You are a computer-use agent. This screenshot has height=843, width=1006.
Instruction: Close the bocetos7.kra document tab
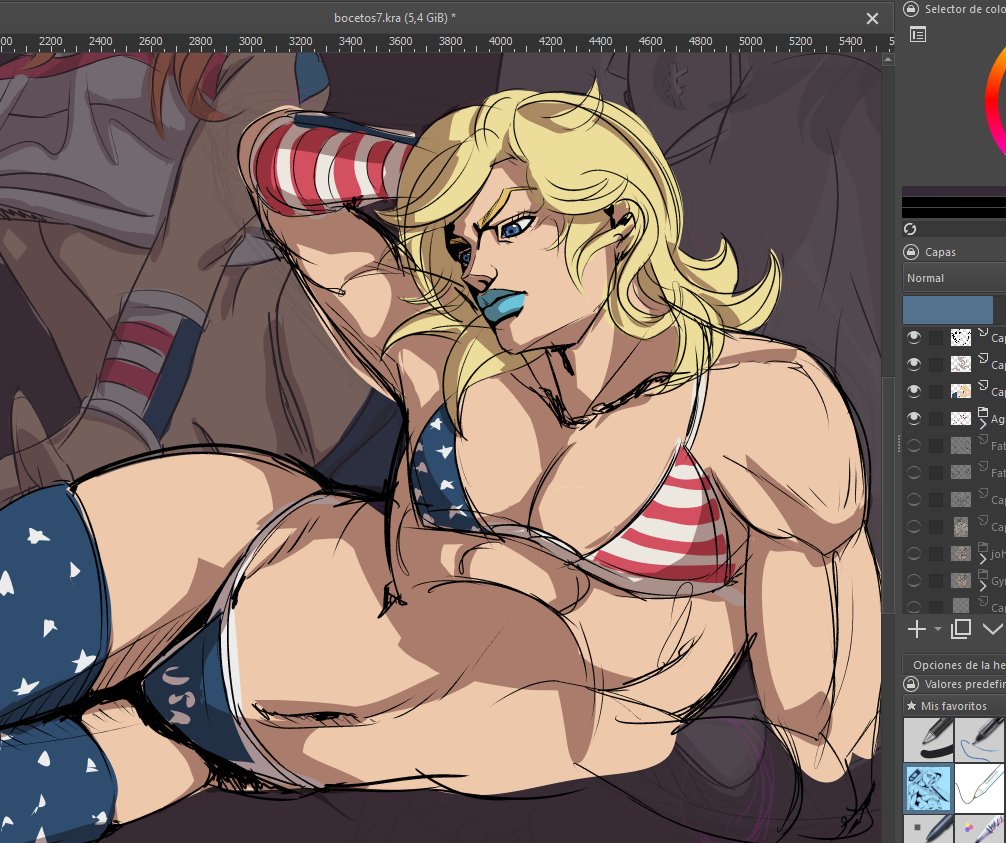pyautogui.click(x=872, y=19)
